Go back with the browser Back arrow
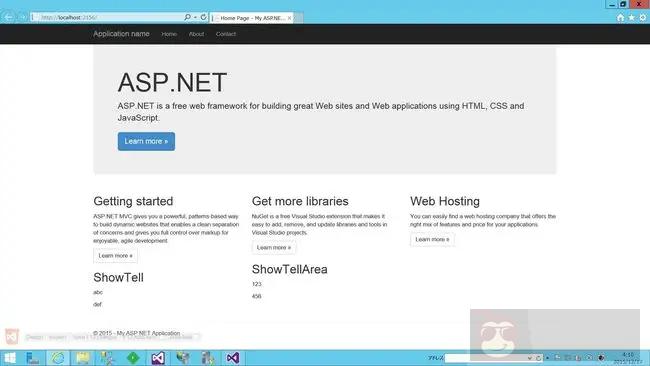Viewport: 650px width, 366px height. (8, 17)
